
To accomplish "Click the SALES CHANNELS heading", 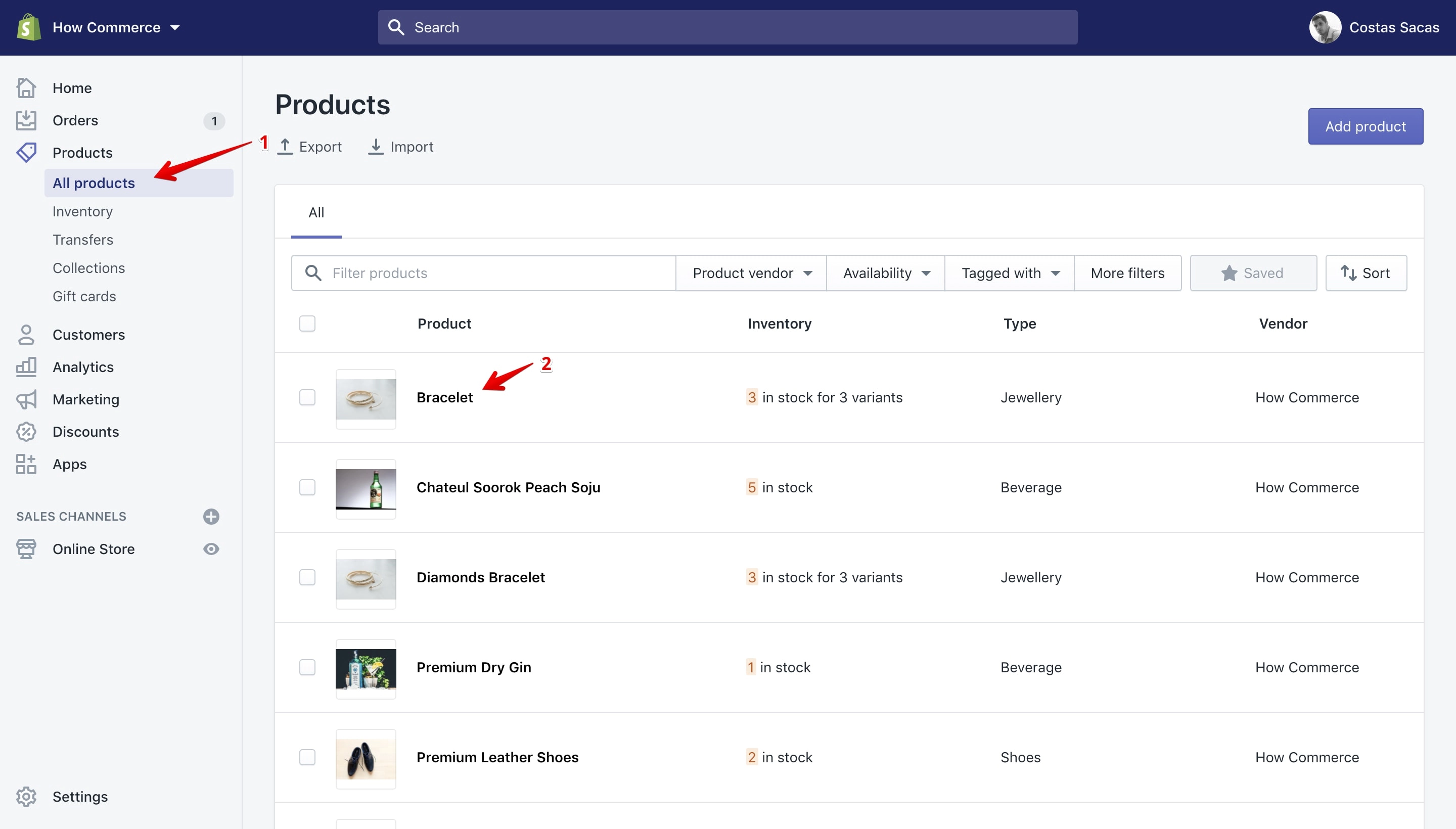I will point(71,517).
